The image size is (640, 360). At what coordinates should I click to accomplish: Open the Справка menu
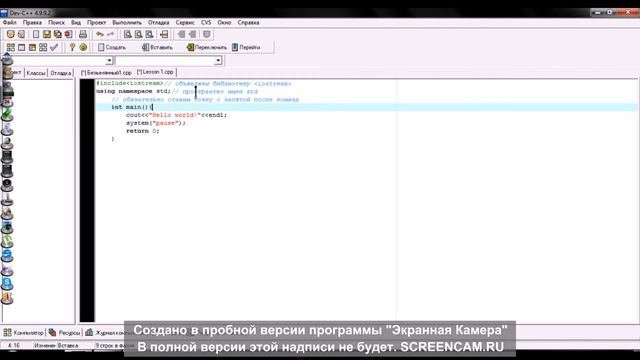(x=248, y=22)
